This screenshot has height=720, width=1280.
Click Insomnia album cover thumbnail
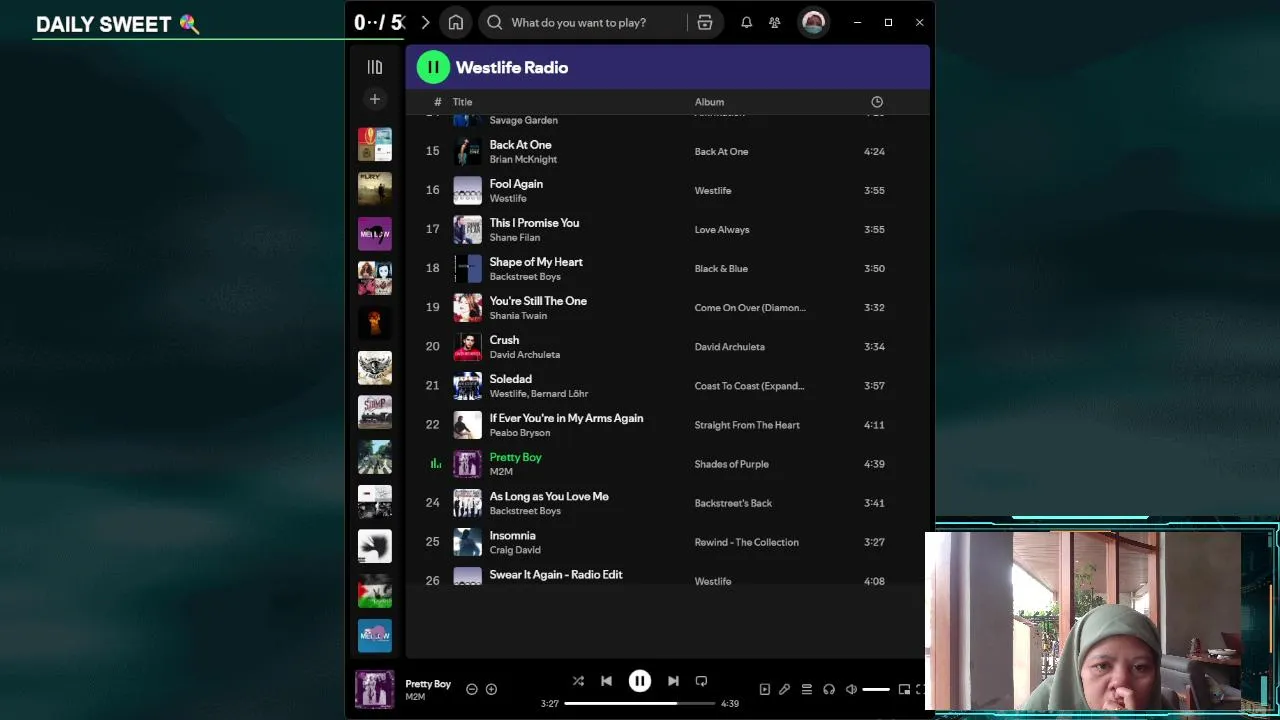[x=467, y=541]
